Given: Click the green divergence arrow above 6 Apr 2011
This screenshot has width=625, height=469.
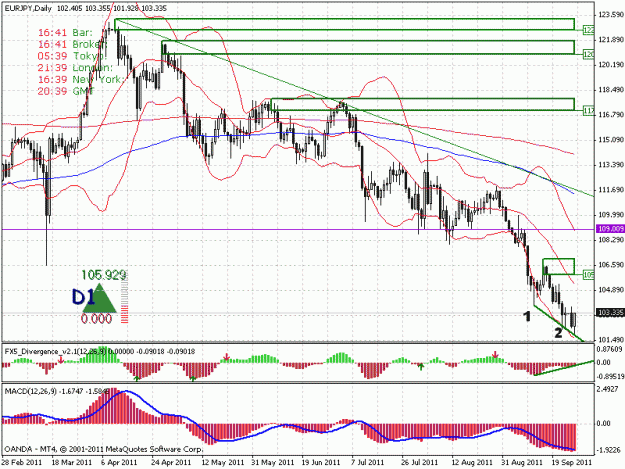Looking at the screenshot, I should click(137, 378).
